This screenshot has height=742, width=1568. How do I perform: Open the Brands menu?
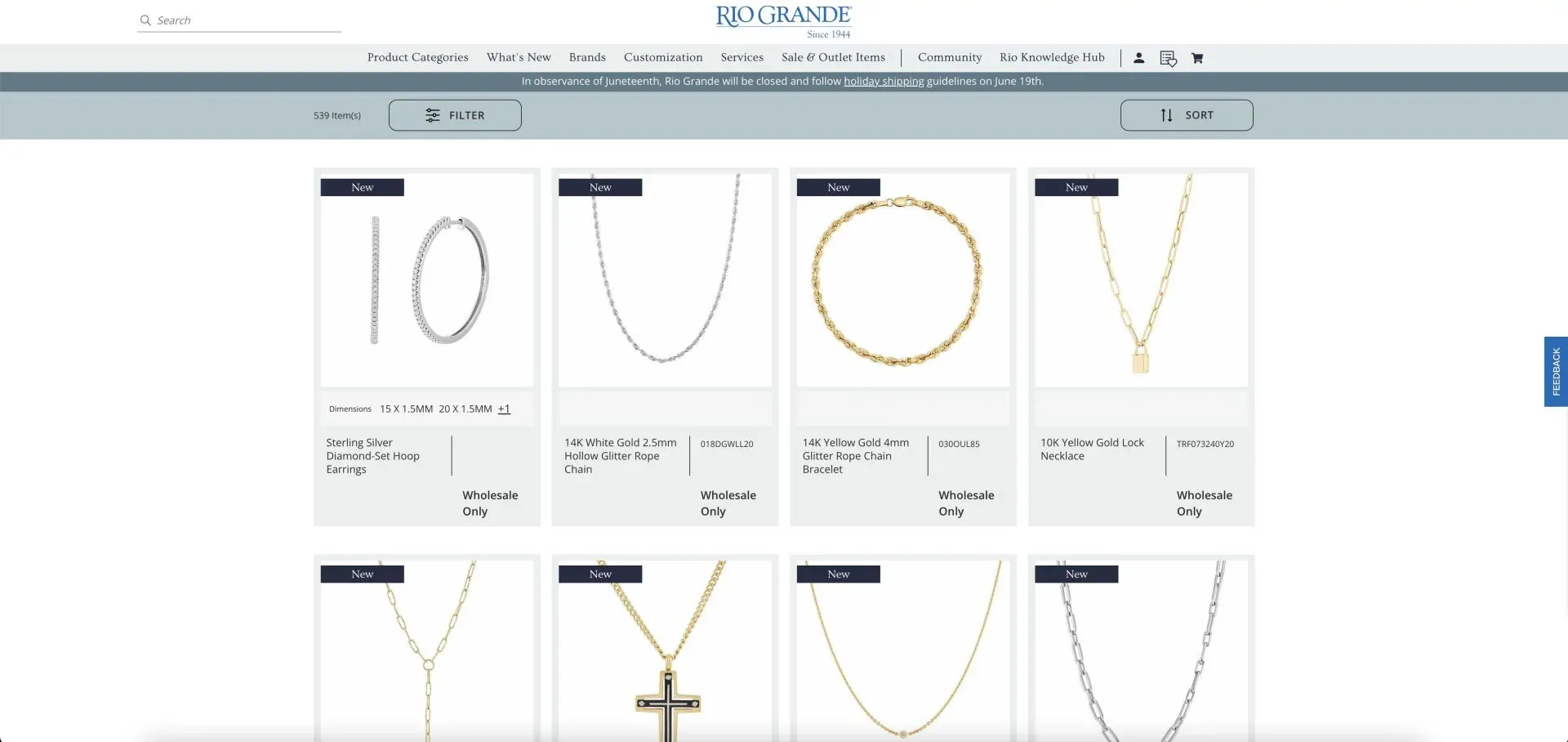coord(587,57)
